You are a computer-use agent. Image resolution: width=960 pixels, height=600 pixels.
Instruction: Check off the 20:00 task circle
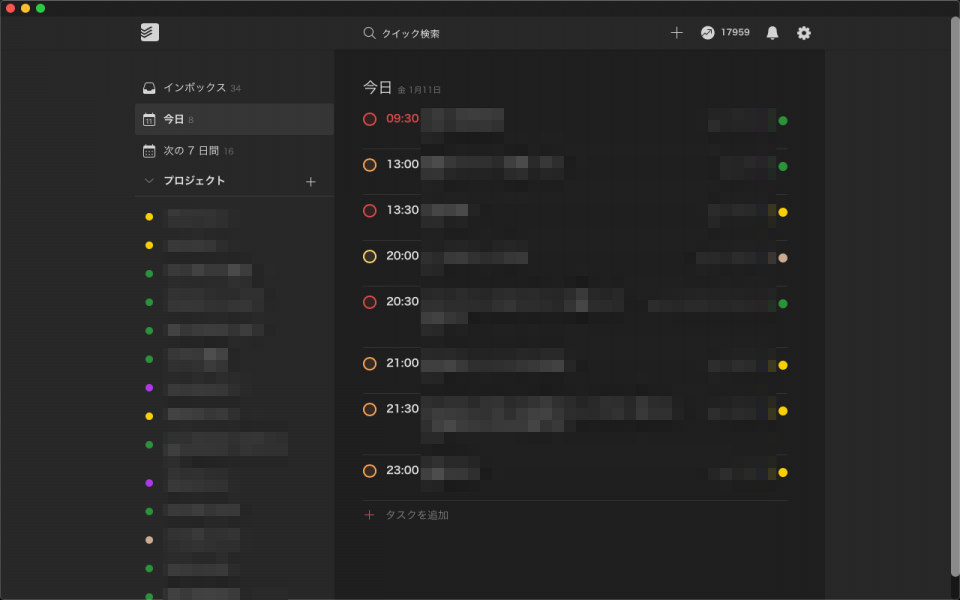[x=370, y=257]
